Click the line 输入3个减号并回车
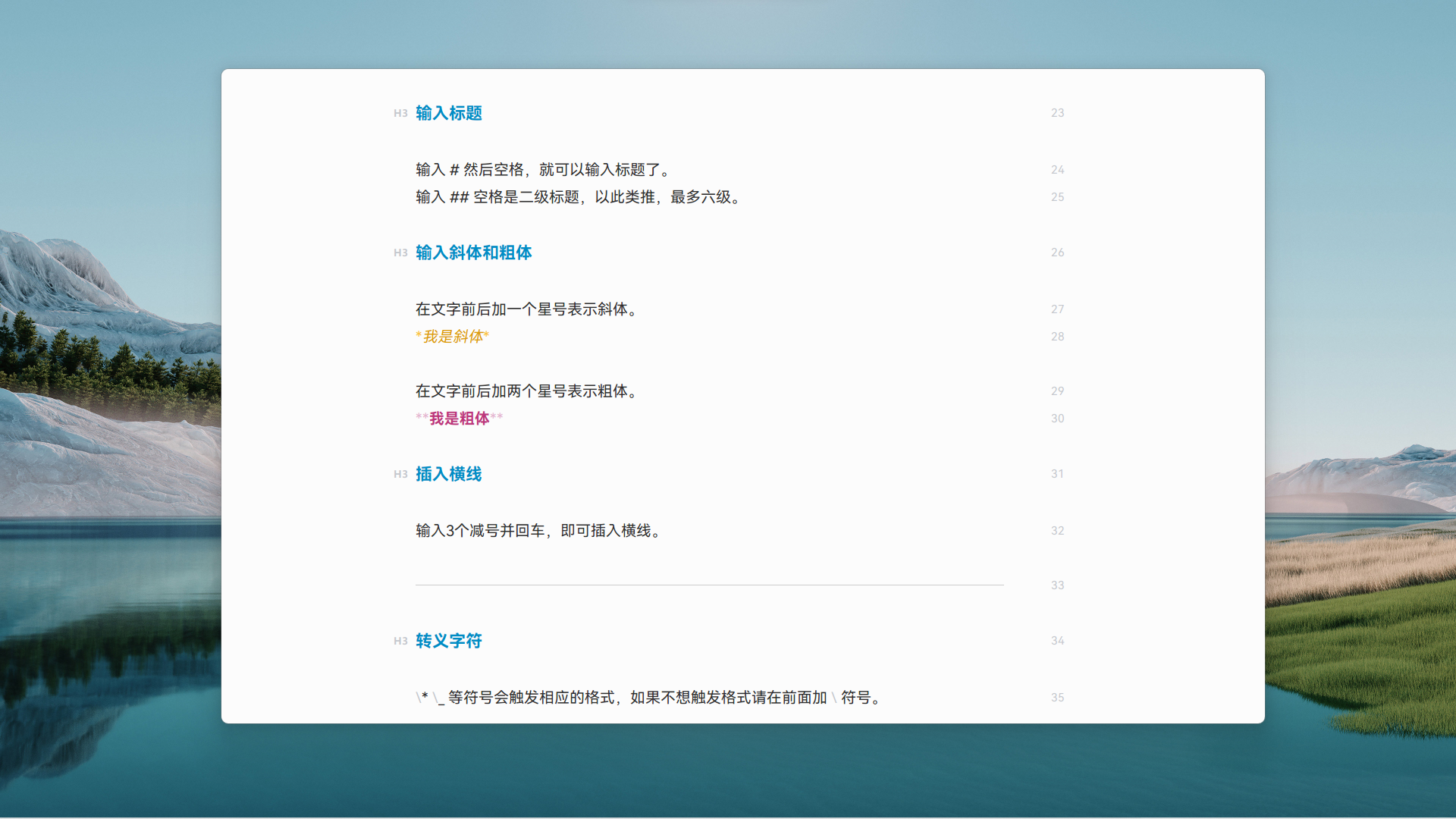The height and width of the screenshot is (819, 1456). click(539, 531)
